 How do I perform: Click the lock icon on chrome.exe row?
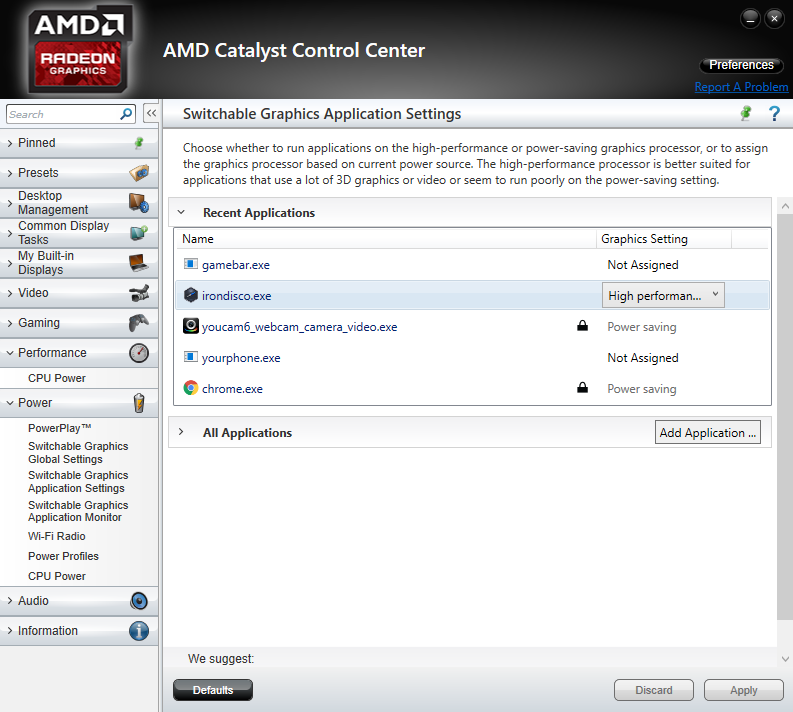click(x=583, y=388)
